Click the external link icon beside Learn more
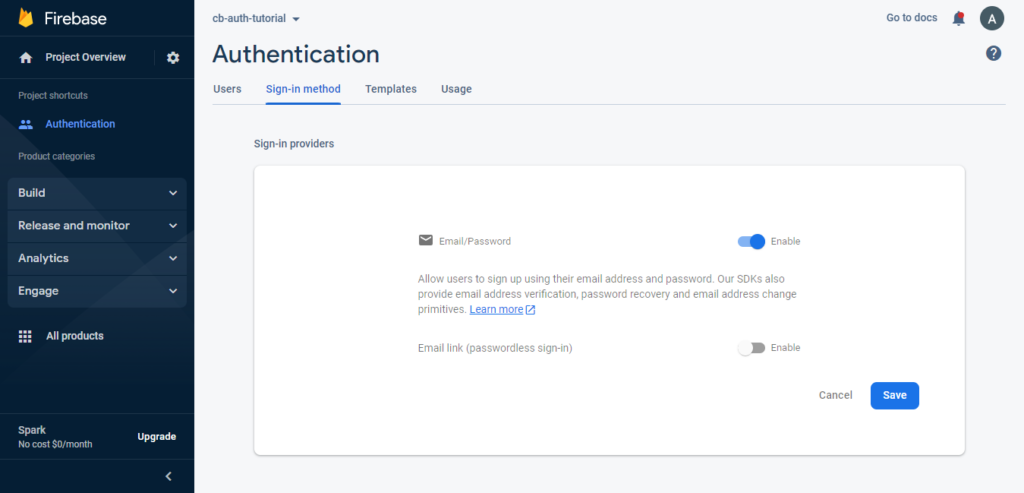 point(530,310)
